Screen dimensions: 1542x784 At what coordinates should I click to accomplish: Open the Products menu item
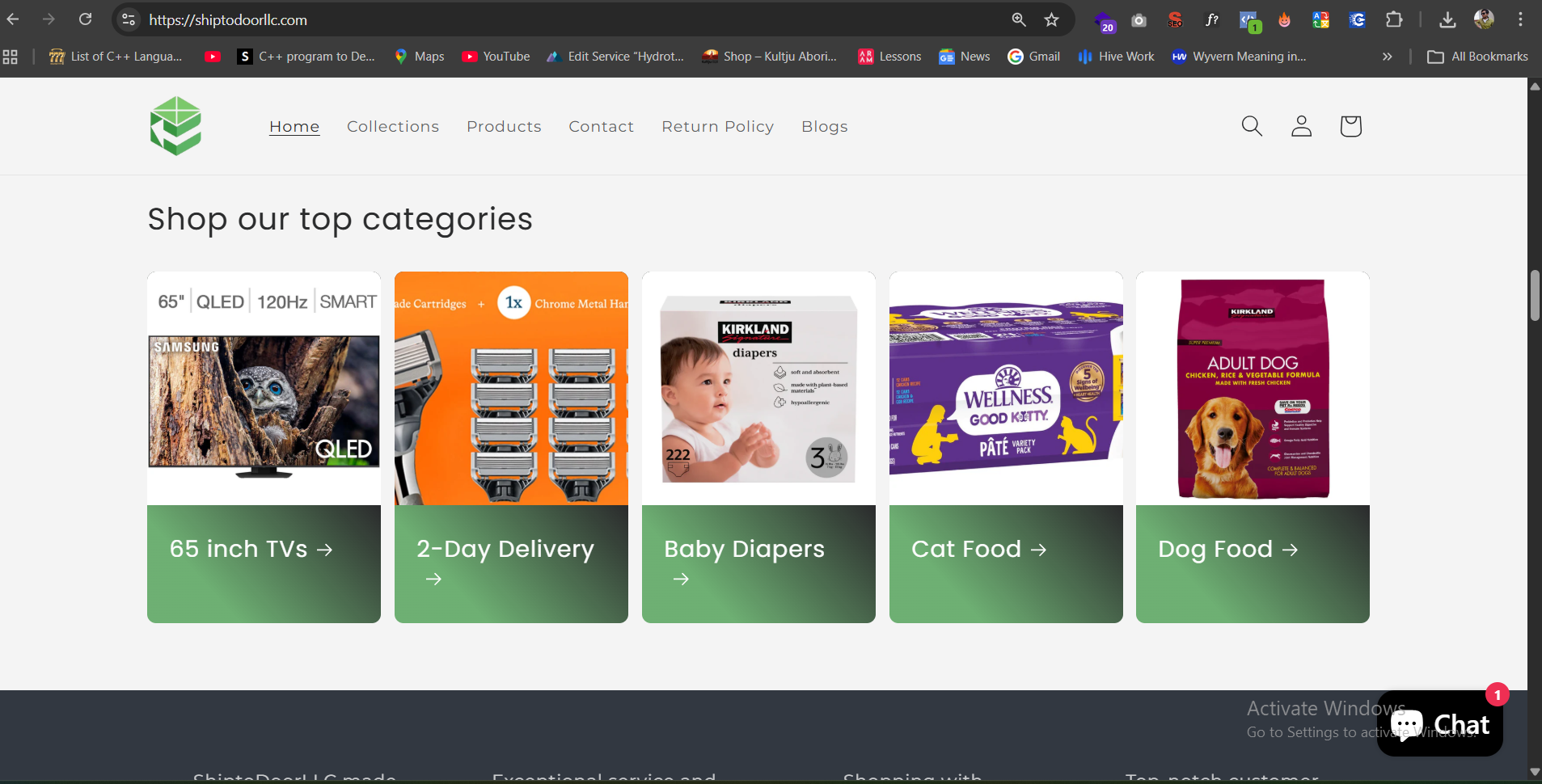pos(504,127)
